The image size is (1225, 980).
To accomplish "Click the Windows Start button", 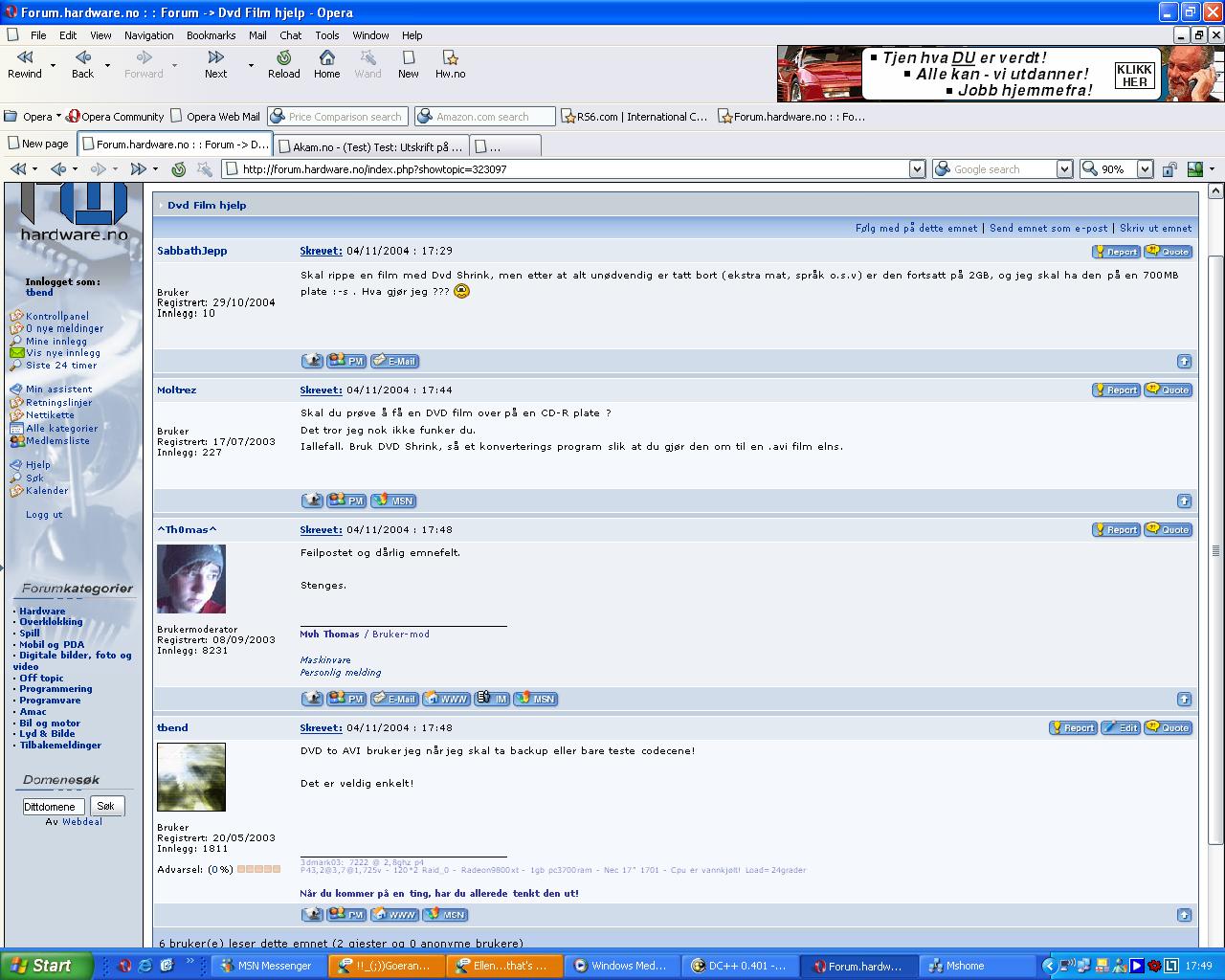I will tap(46, 966).
